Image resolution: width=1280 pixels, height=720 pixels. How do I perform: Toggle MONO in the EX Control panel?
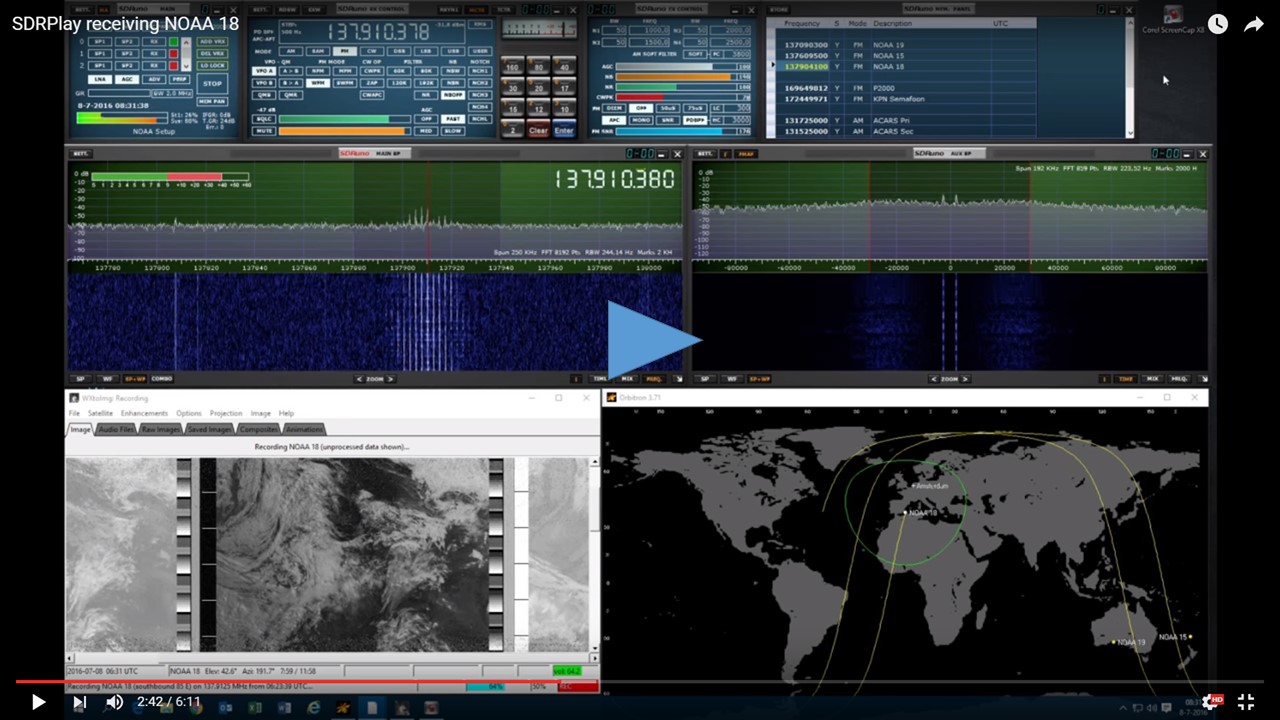(x=639, y=120)
